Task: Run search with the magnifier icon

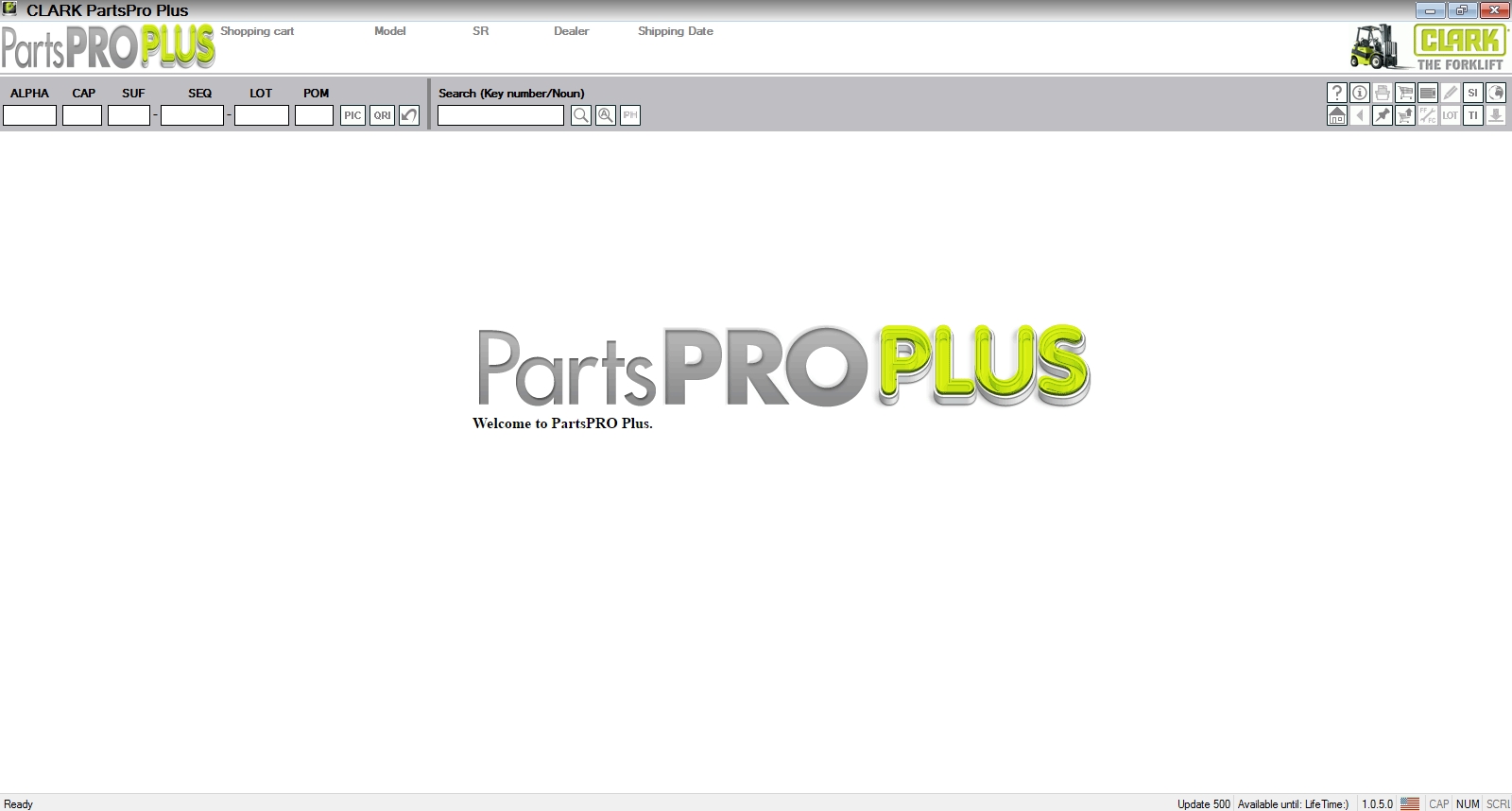Action: click(x=581, y=115)
